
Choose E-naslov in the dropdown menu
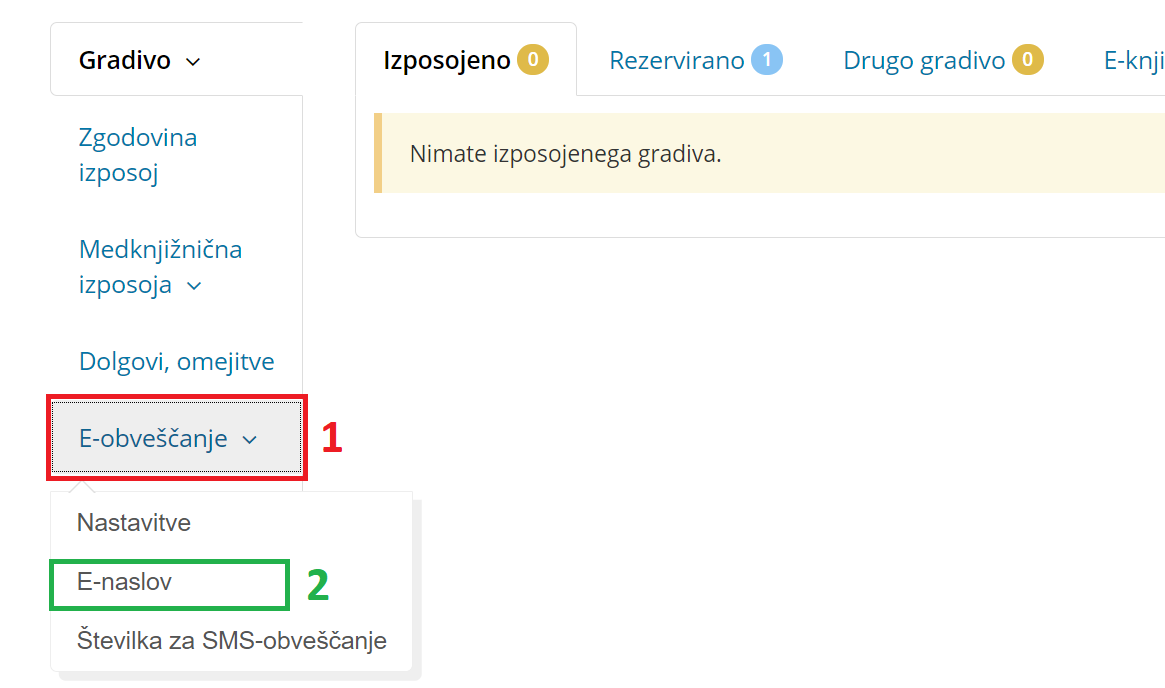click(125, 582)
